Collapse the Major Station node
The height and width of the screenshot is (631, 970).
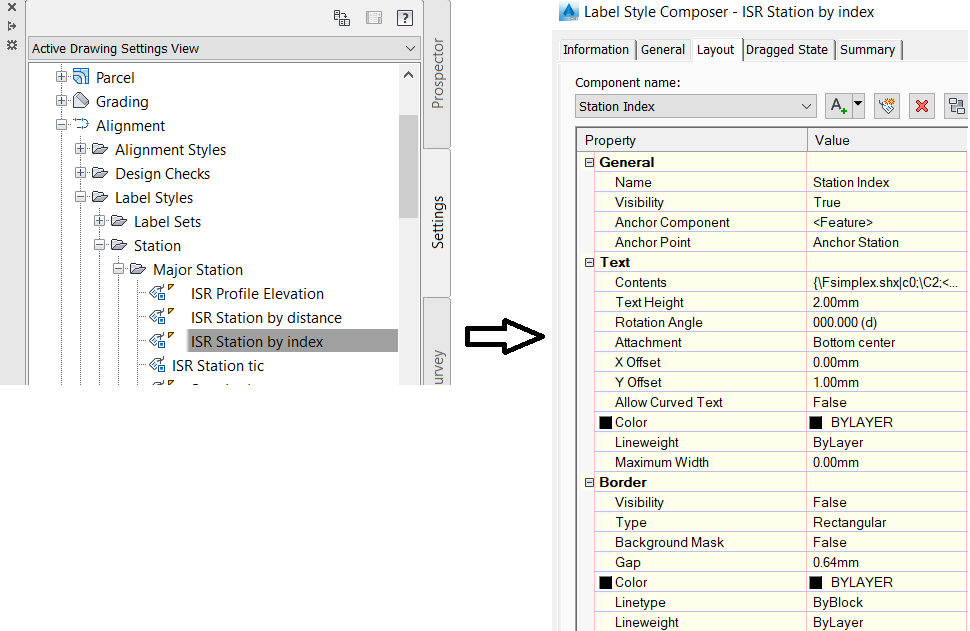119,269
